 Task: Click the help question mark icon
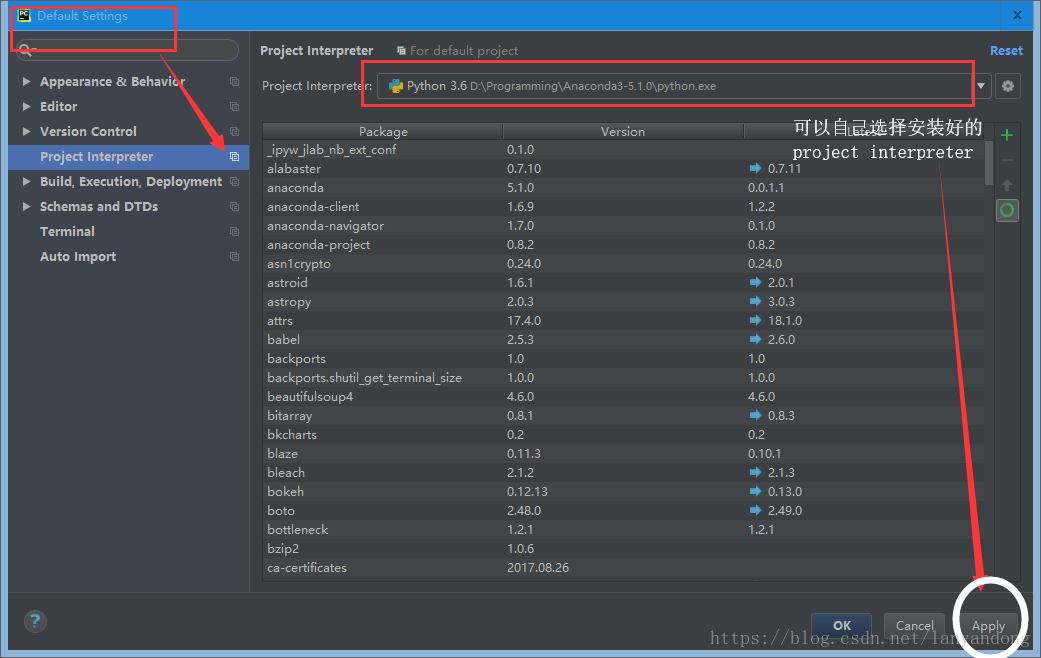pos(35,621)
